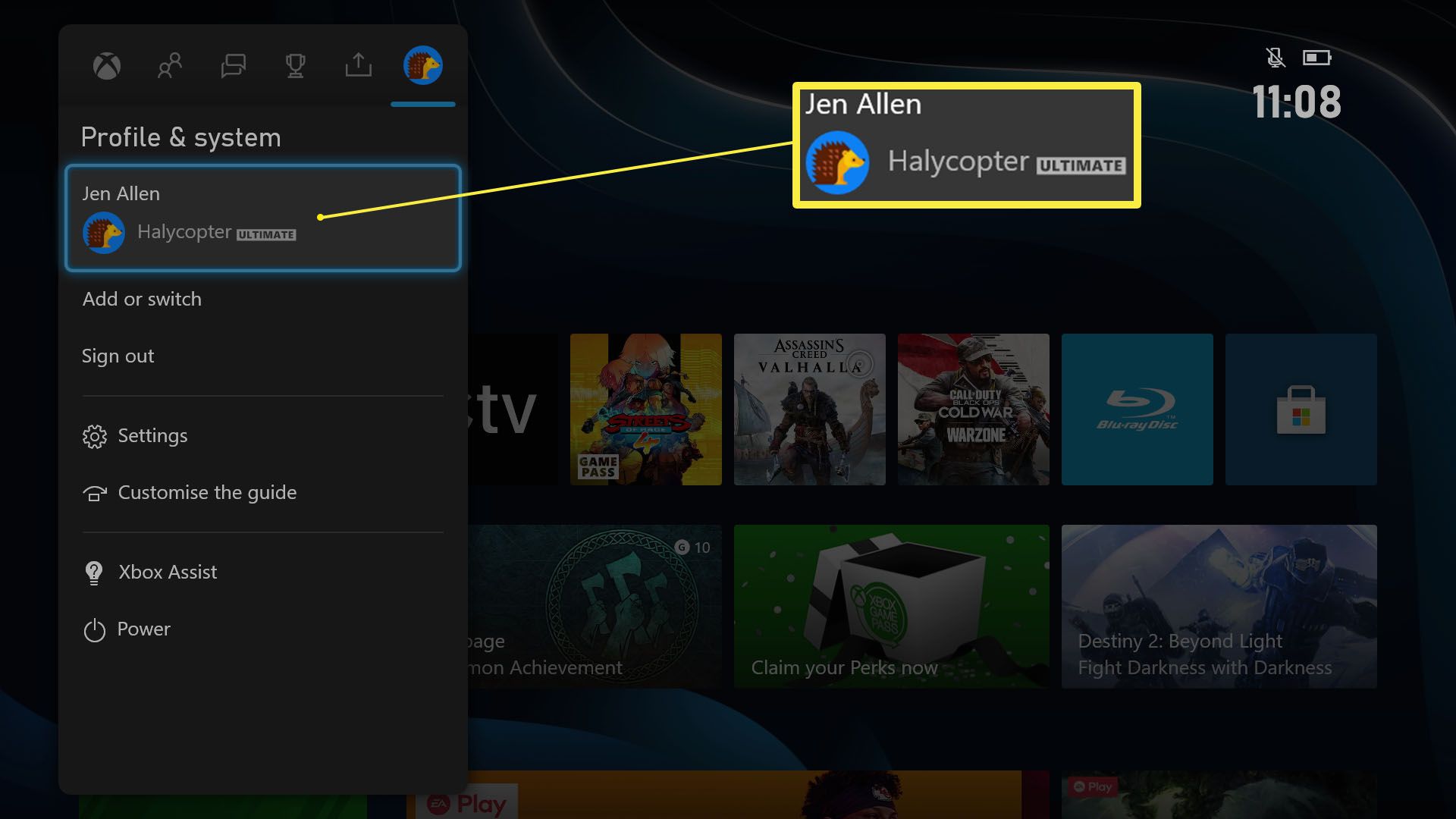Launch Call of Duty Cold War Warzone tile
This screenshot has height=819, width=1456.
click(974, 409)
